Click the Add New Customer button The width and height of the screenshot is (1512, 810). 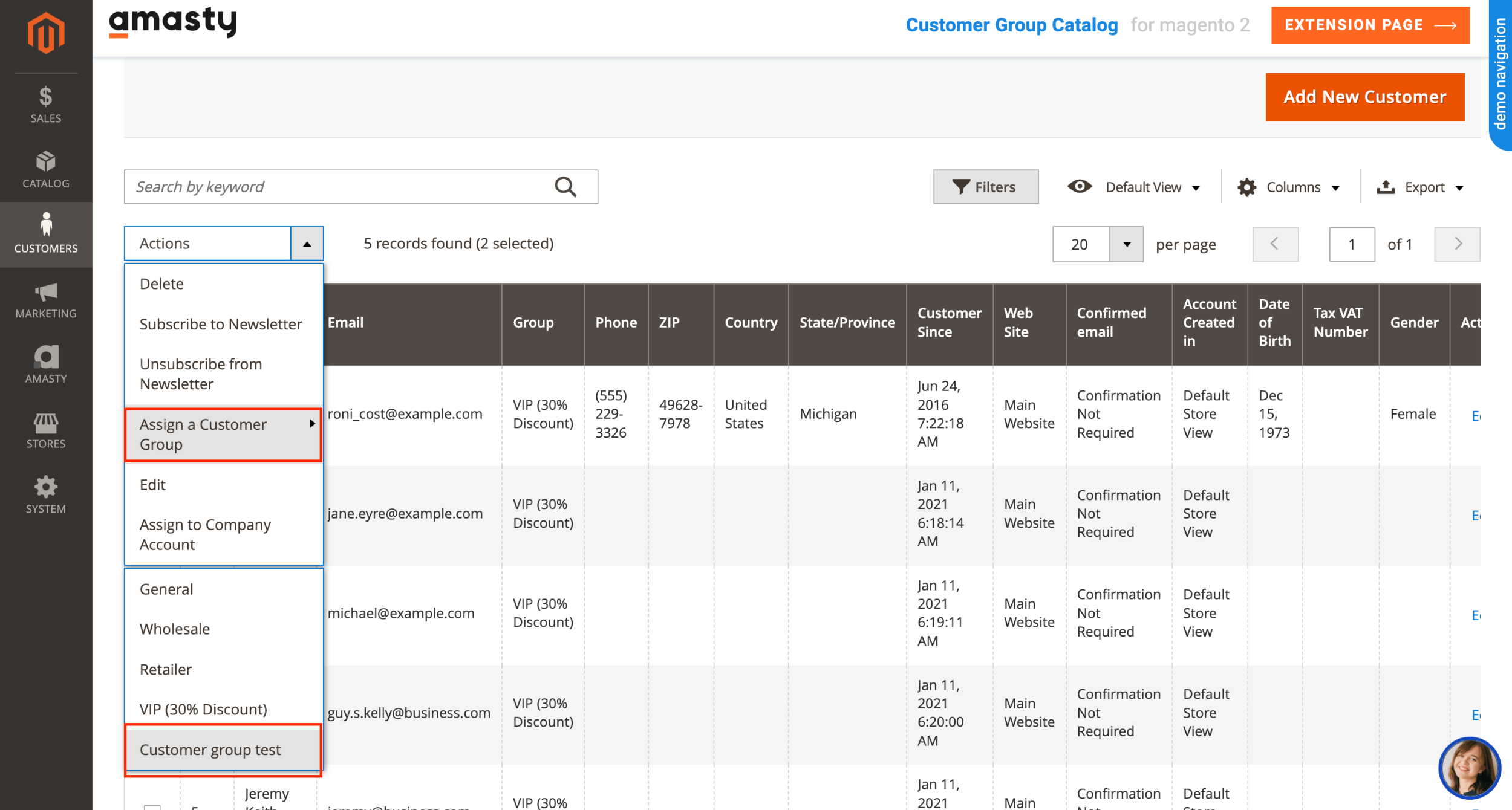point(1364,96)
